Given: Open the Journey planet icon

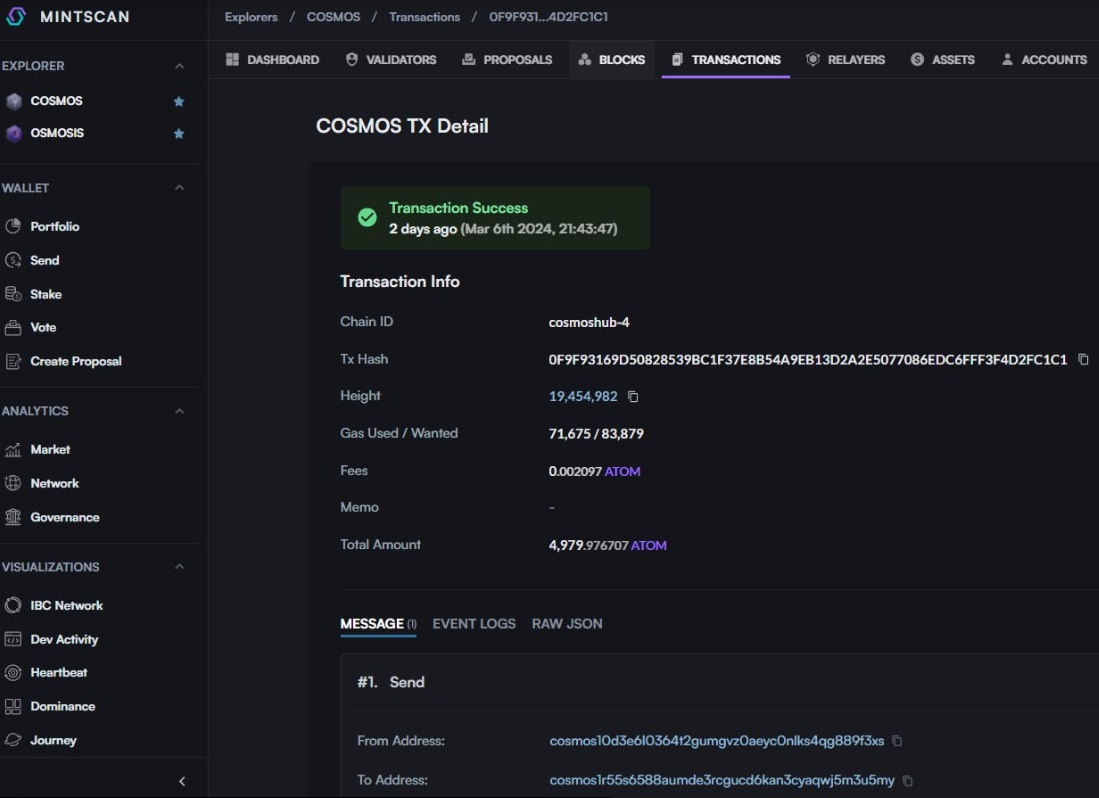Looking at the screenshot, I should (x=13, y=740).
